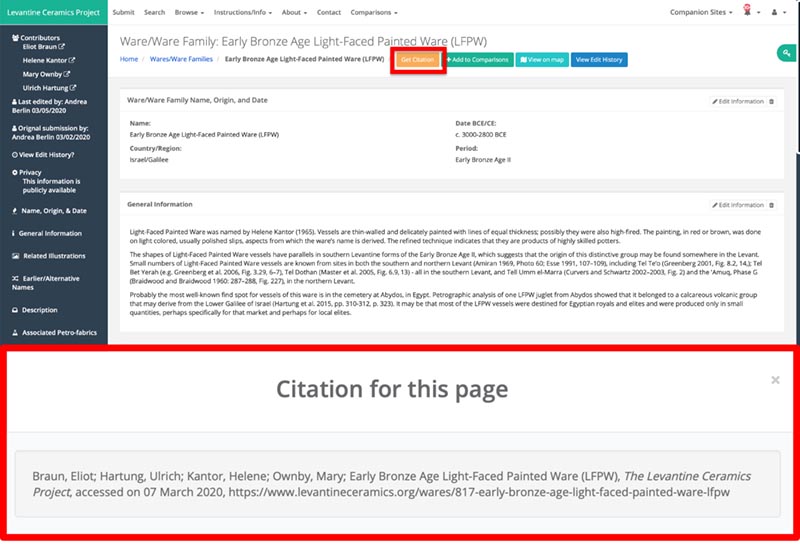The height and width of the screenshot is (545, 800).
Task: Click 'Citation for this page' heading
Action: pos(392,389)
